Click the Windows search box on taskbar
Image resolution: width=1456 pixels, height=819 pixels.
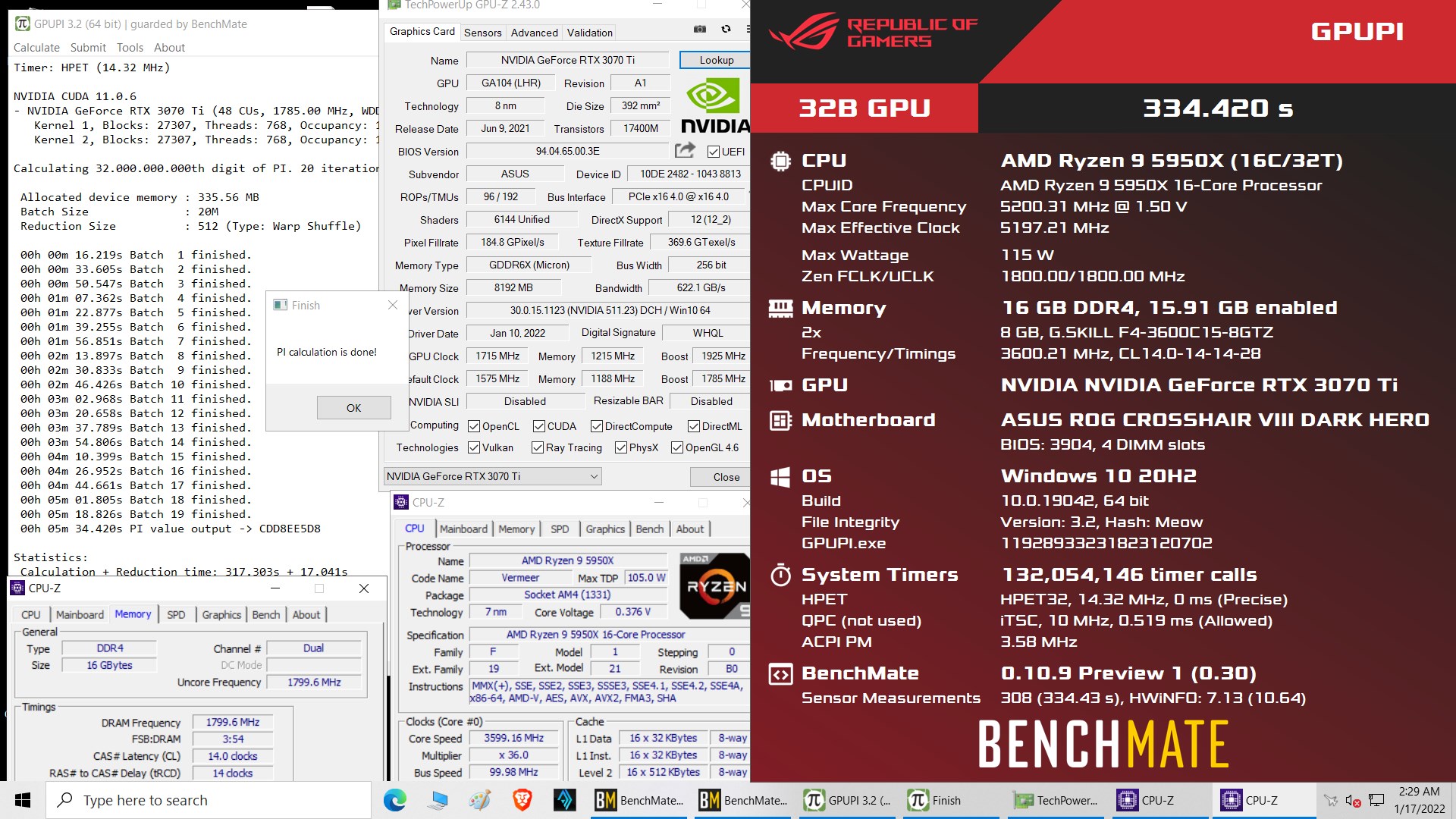tap(209, 800)
